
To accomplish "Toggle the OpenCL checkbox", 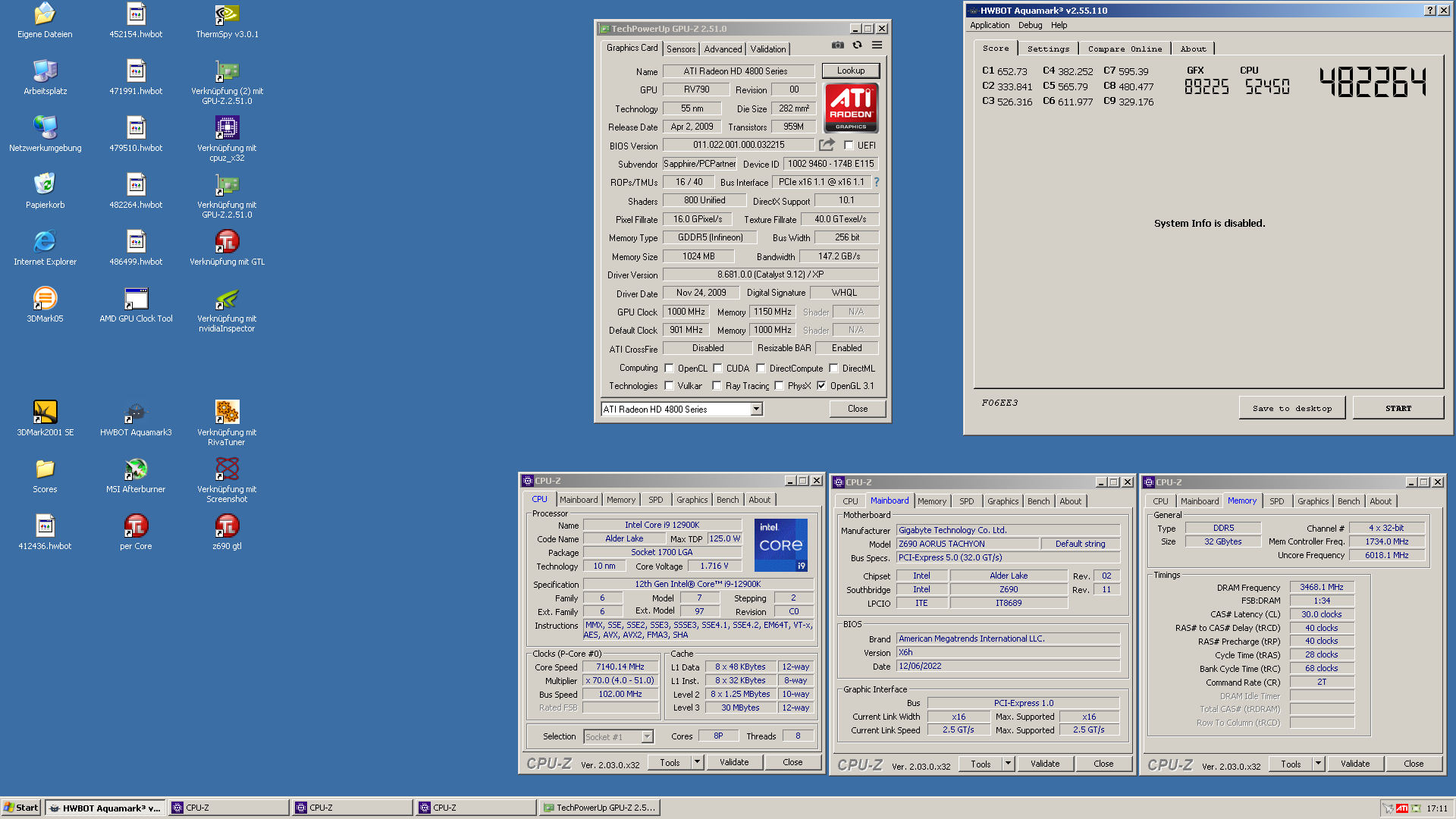I will pos(669,369).
